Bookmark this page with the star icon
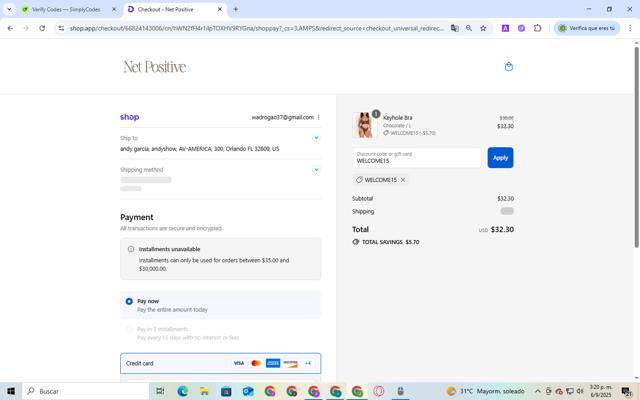The image size is (640, 400). 483,28
